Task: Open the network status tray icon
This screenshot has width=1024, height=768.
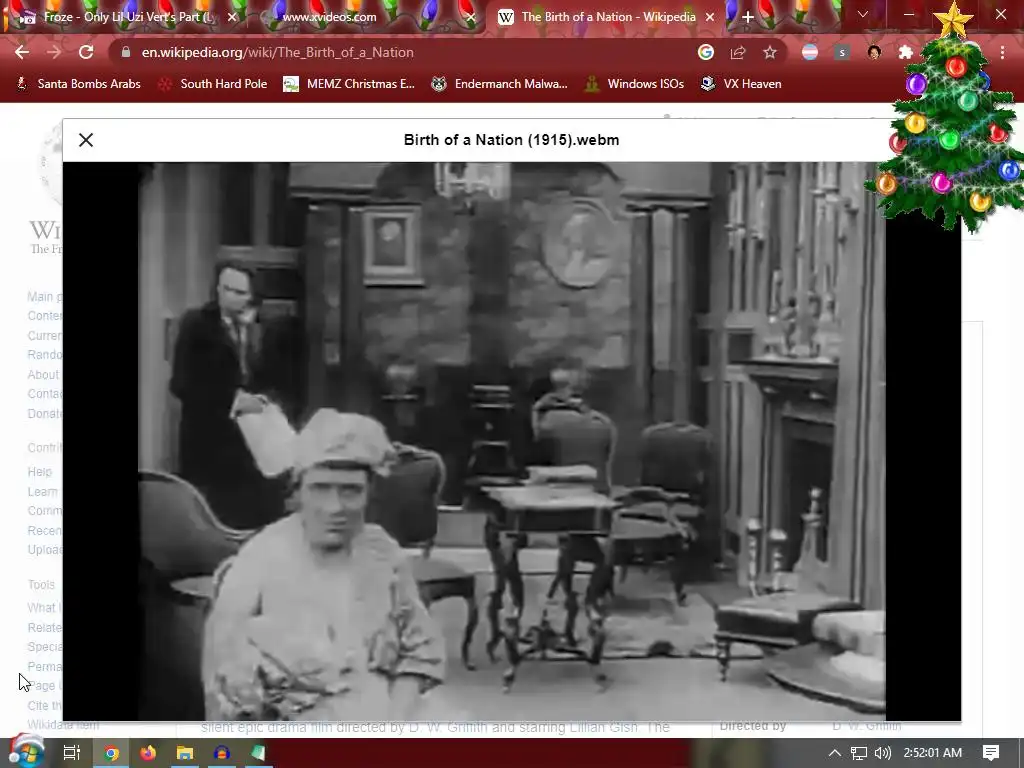Action: point(859,753)
